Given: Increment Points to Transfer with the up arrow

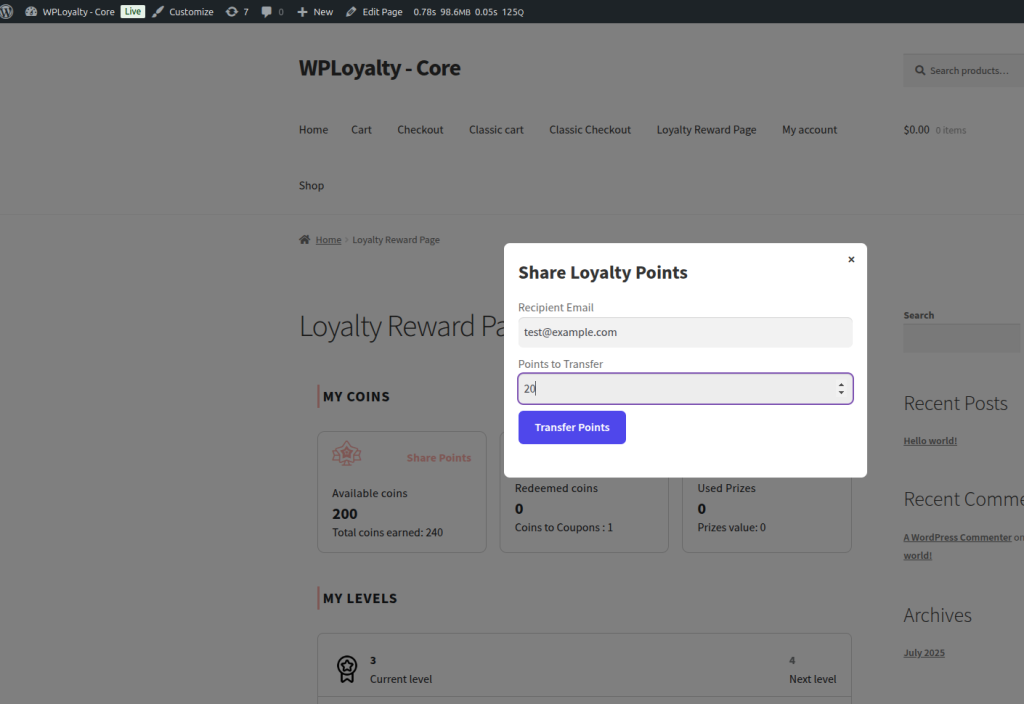Looking at the screenshot, I should point(841,383).
